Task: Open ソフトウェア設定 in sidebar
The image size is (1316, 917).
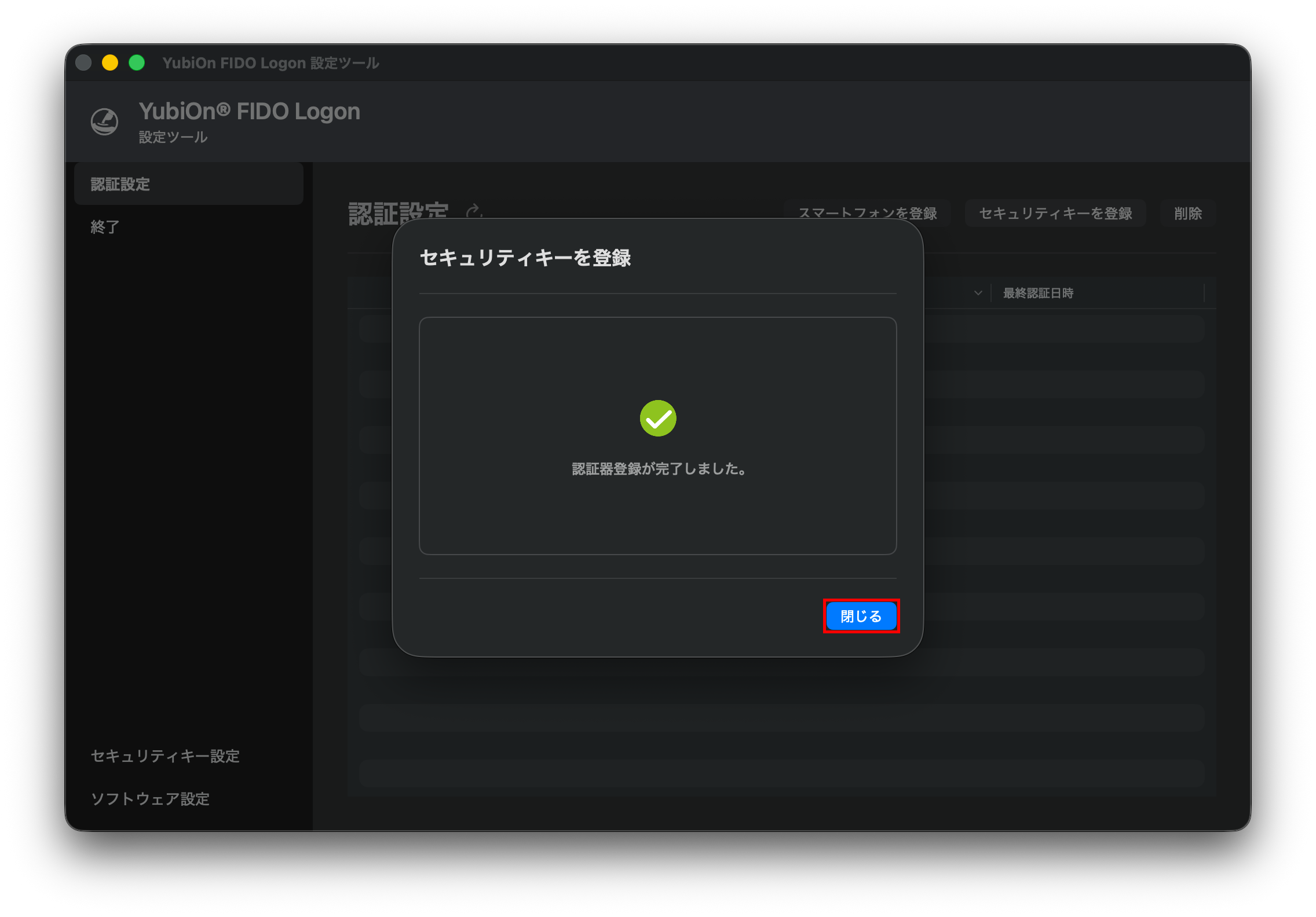Action: click(x=150, y=799)
